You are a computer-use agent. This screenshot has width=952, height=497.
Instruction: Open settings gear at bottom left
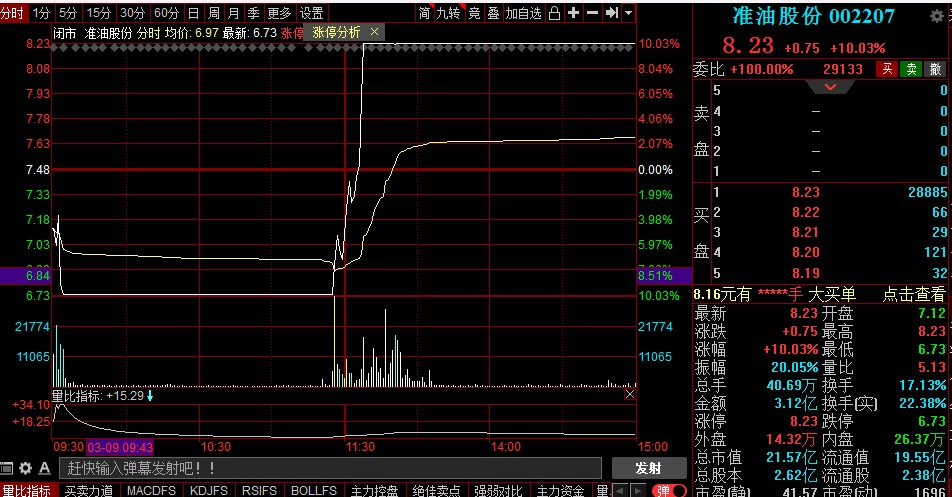click(26, 468)
